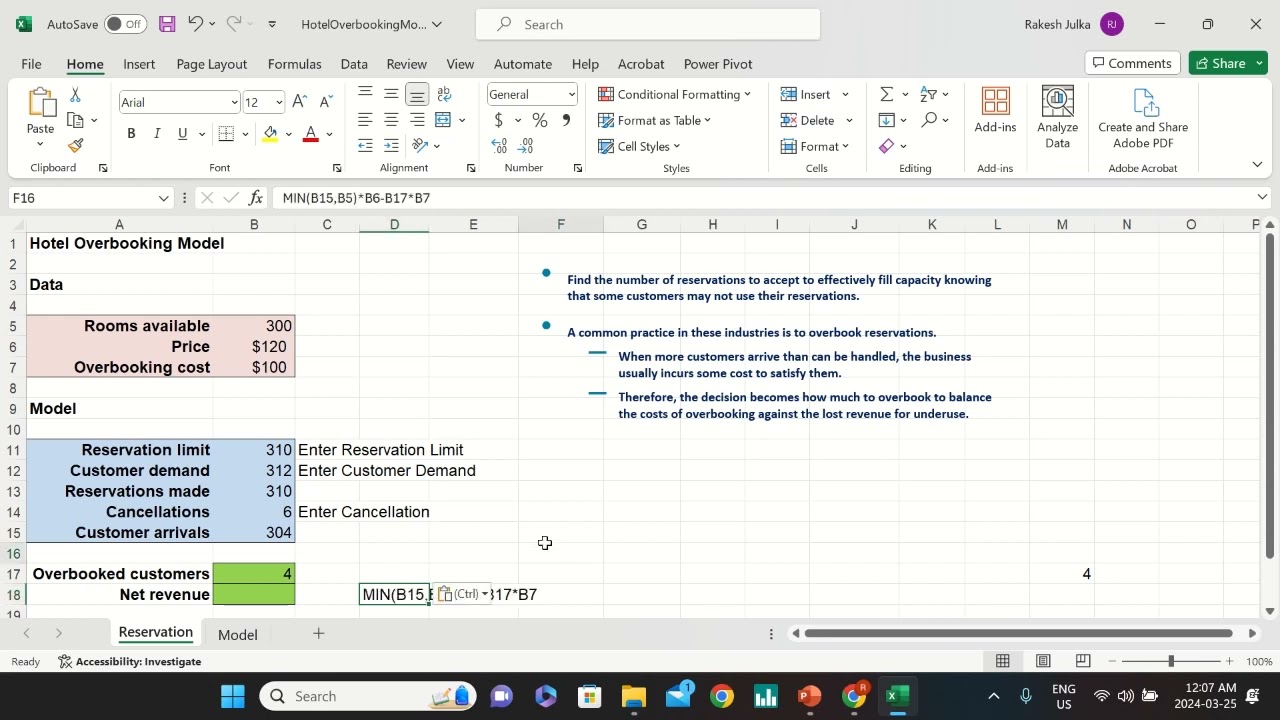
Task: Apply Percent Style number format
Action: click(x=540, y=120)
